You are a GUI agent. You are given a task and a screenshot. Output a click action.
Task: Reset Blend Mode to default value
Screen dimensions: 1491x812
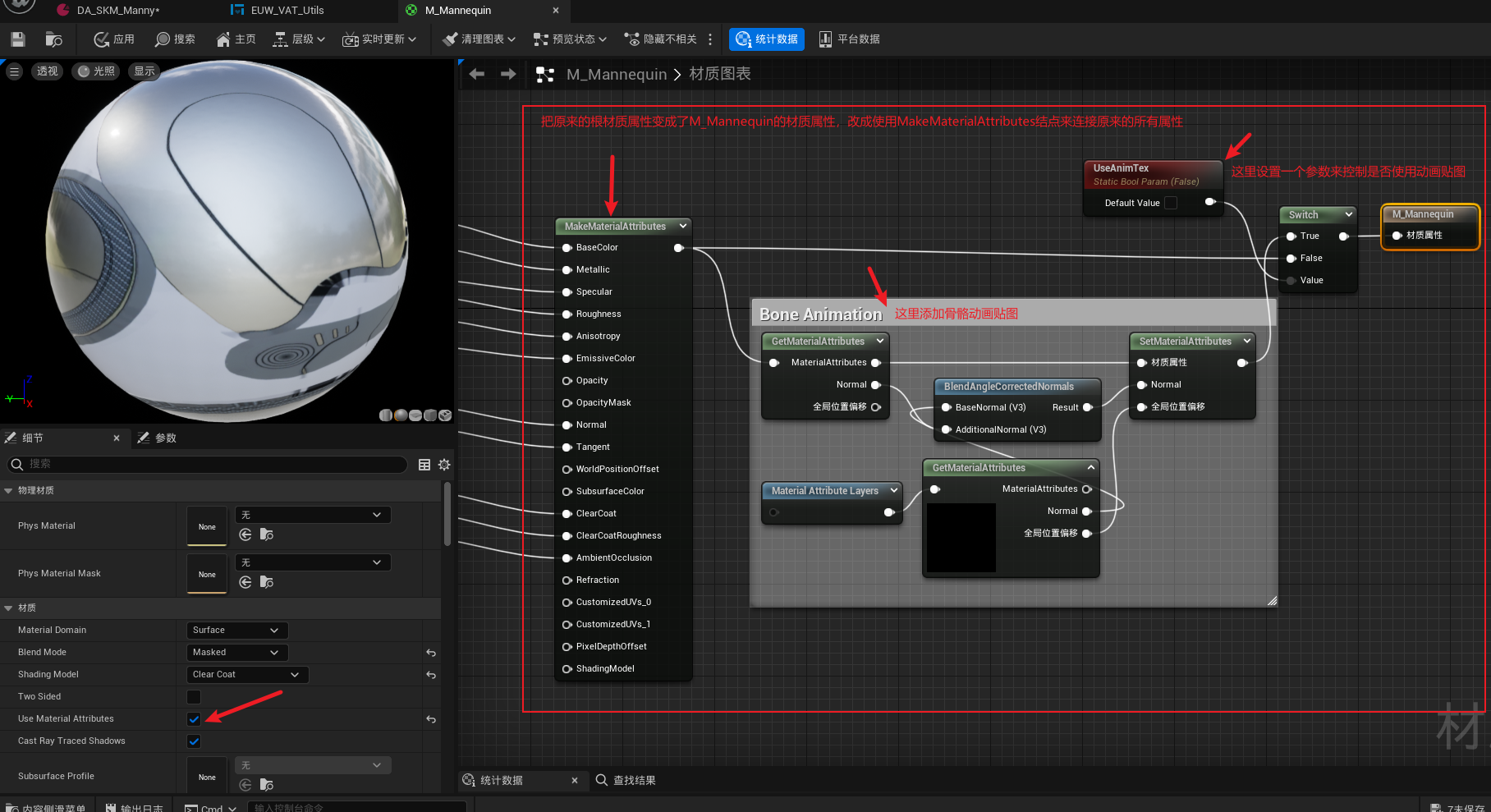coord(431,653)
